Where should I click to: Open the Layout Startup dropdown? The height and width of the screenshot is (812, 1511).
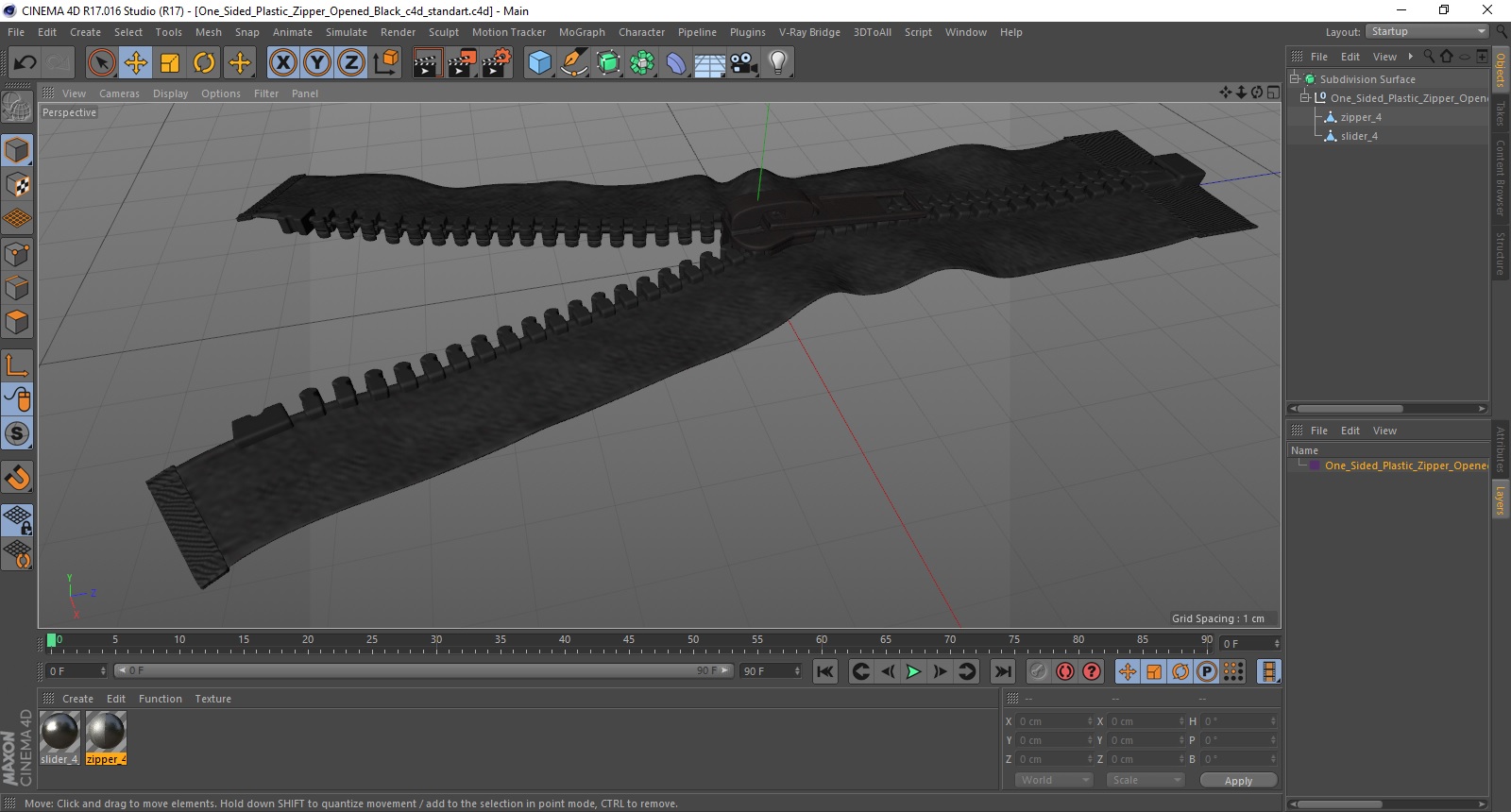pyautogui.click(x=1427, y=32)
